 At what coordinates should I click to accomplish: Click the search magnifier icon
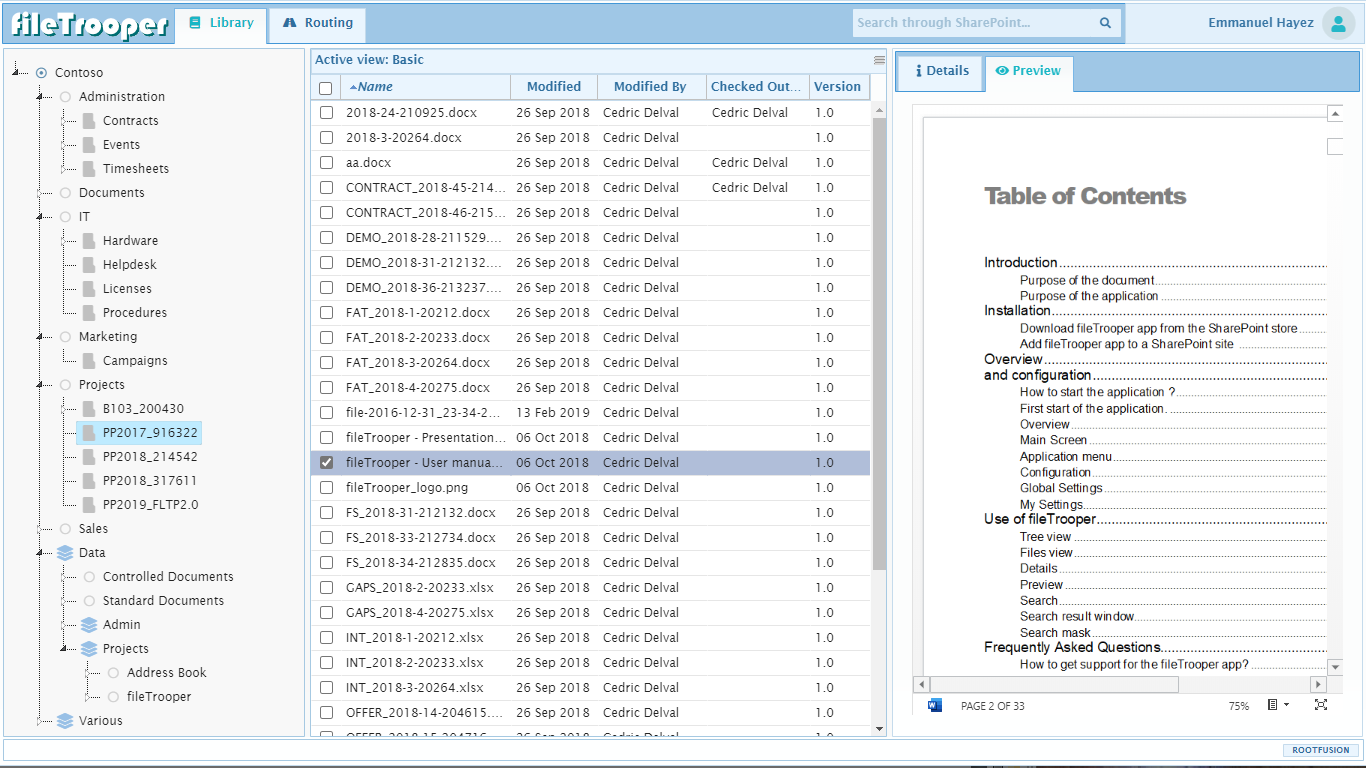(1105, 23)
